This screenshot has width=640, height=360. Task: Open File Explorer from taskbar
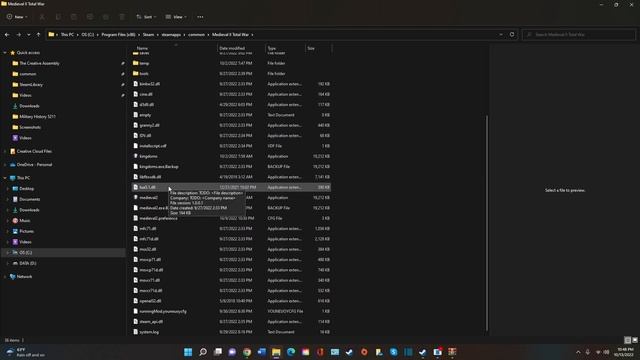276,352
